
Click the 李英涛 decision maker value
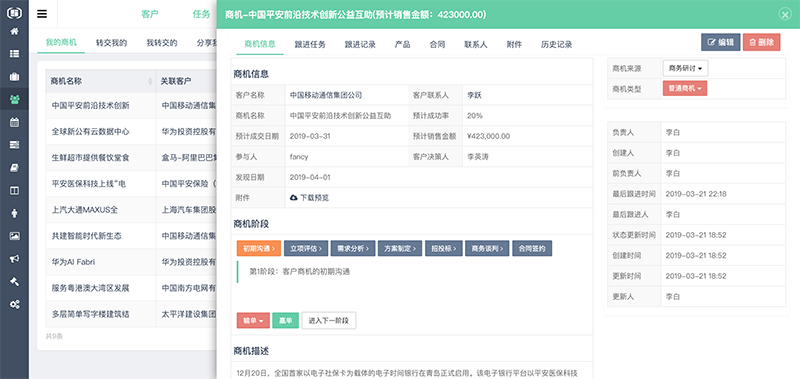(478, 157)
